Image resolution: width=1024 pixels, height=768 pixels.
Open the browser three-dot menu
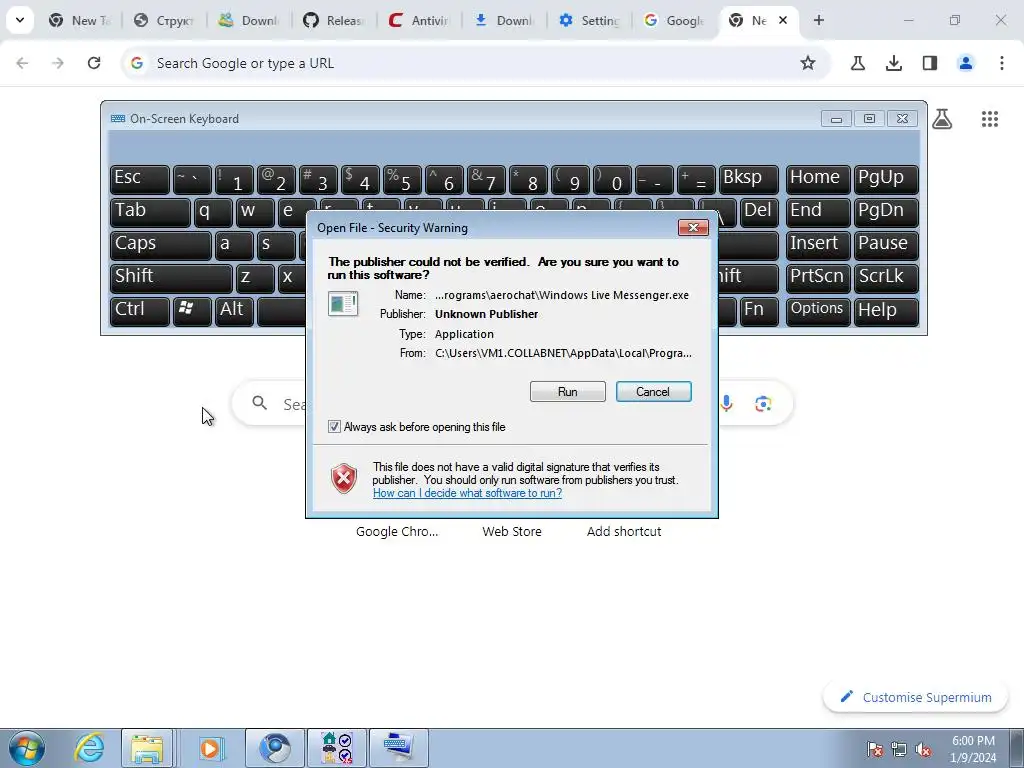click(x=1002, y=63)
